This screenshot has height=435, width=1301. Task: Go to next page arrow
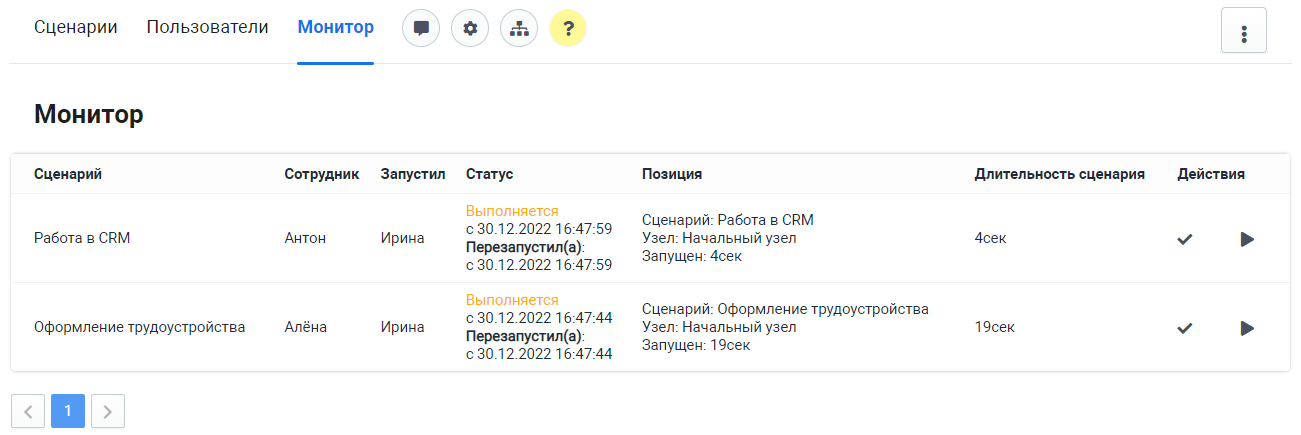click(108, 411)
